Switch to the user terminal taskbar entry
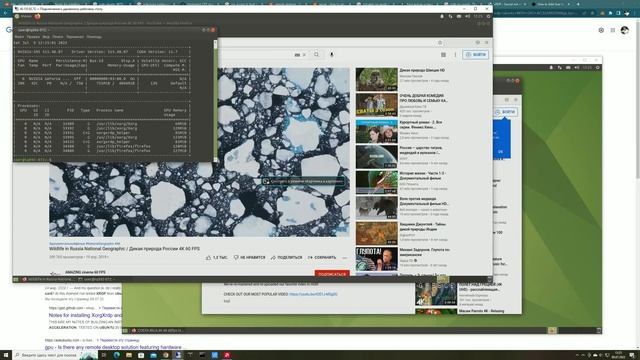Screen dimensions: 640x360 point(96,280)
